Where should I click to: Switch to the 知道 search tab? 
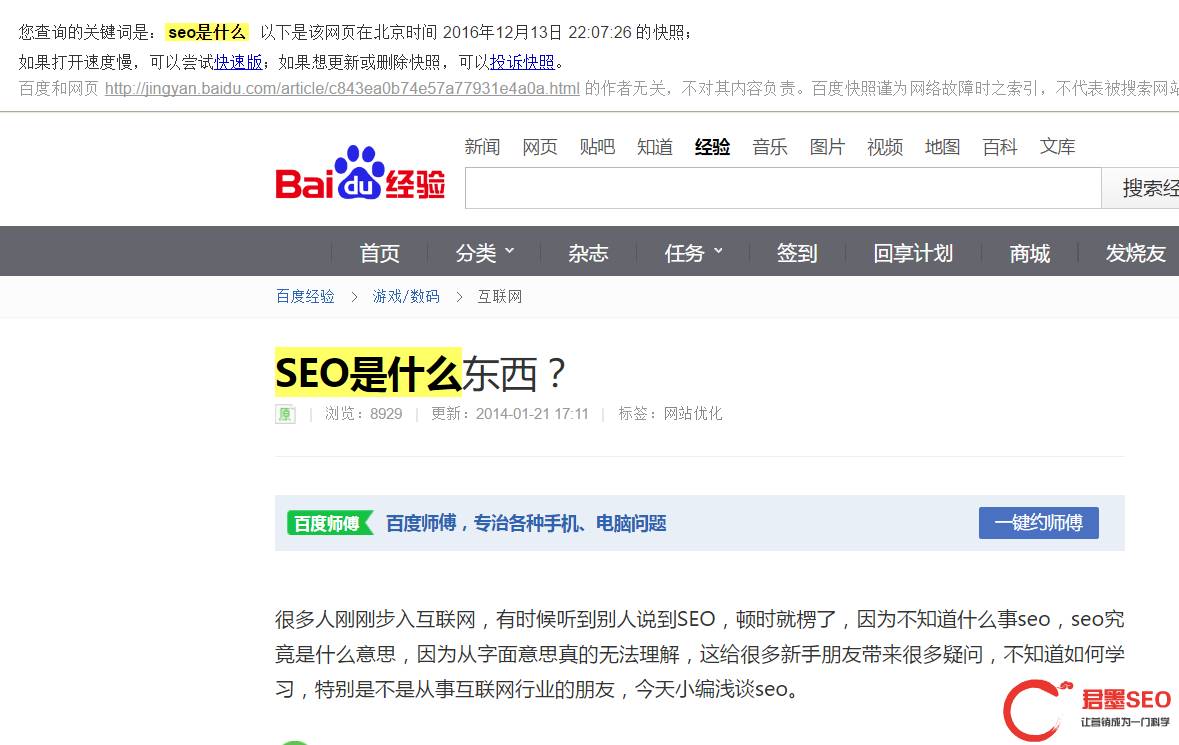pyautogui.click(x=654, y=147)
